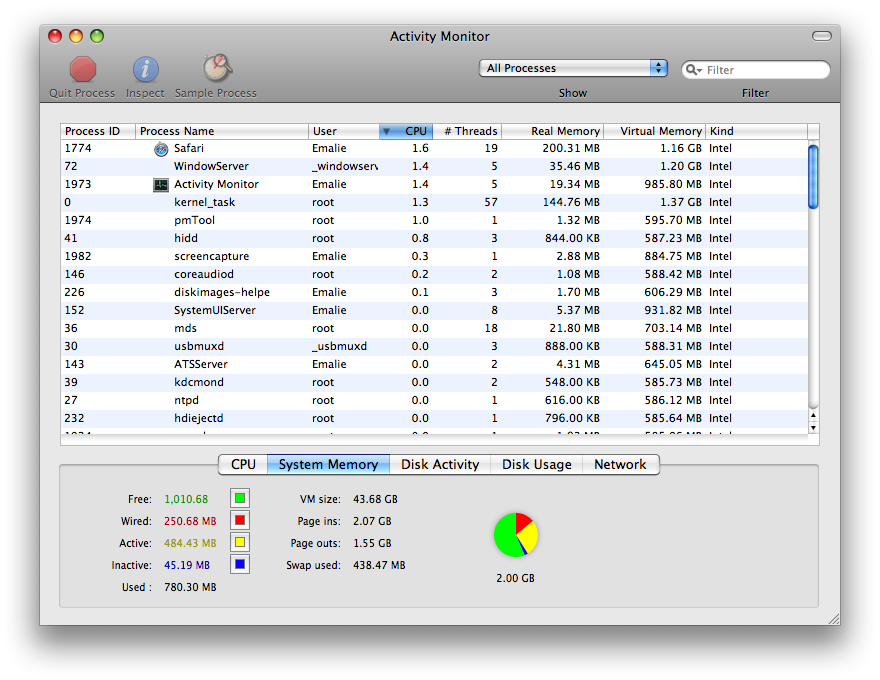Select the diskimages-helpe process row
Image resolution: width=880 pixels, height=680 pixels.
[x=434, y=292]
